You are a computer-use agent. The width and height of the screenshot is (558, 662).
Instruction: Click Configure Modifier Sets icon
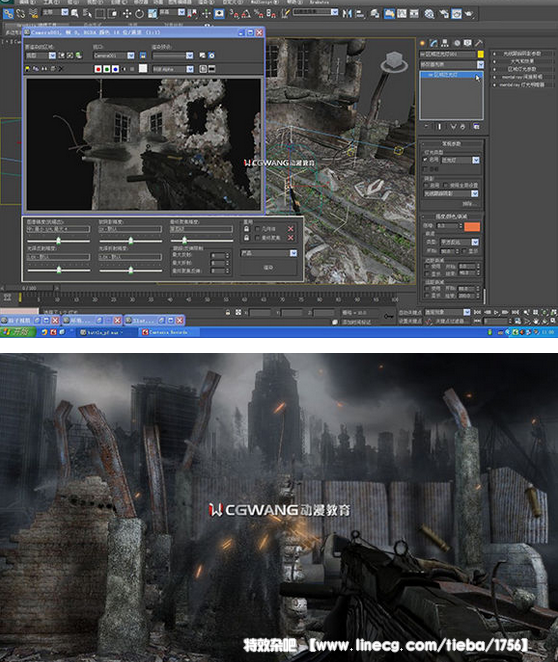click(x=476, y=126)
